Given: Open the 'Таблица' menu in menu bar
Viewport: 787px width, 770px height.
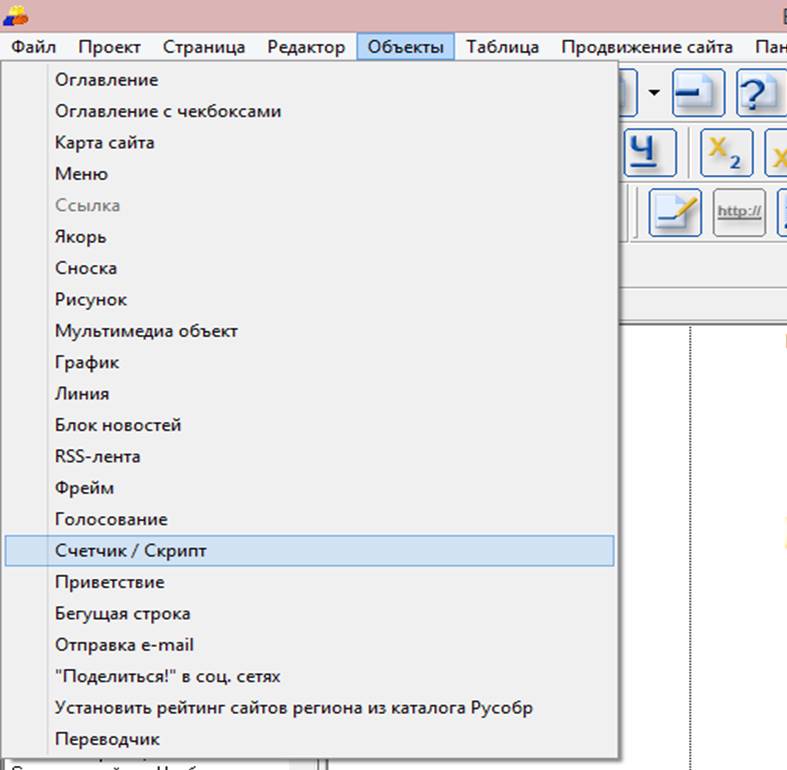Looking at the screenshot, I should point(502,47).
